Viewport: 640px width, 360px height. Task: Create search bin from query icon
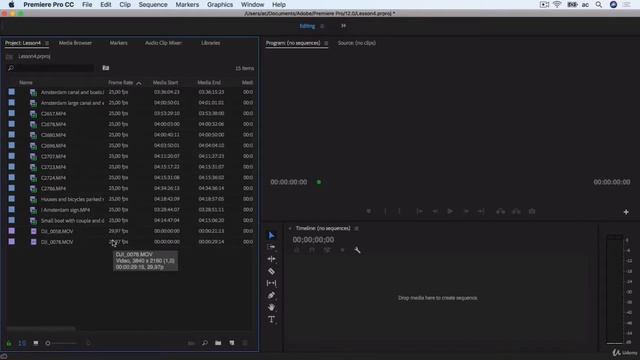[106, 68]
